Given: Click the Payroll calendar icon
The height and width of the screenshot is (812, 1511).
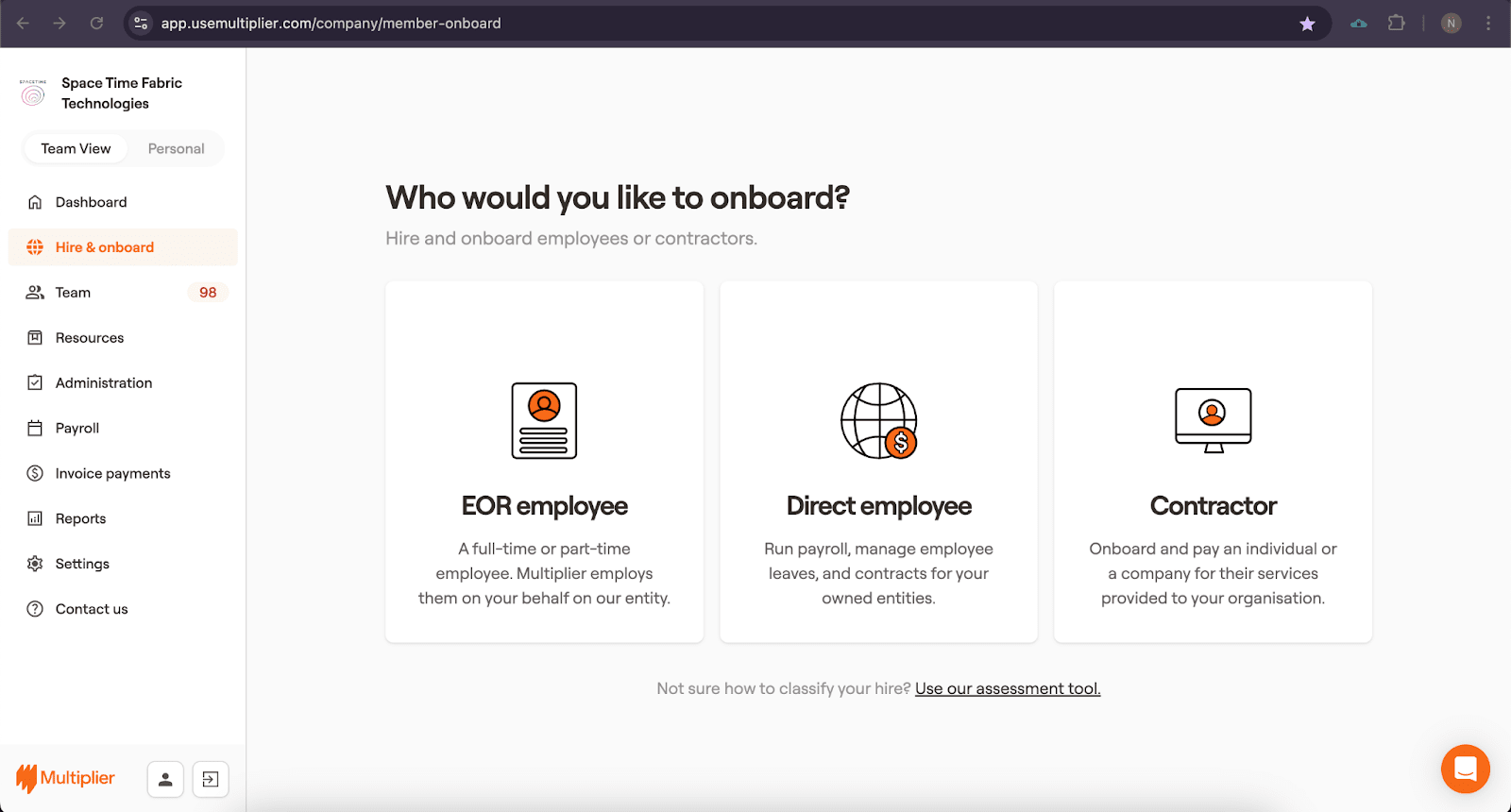Looking at the screenshot, I should [x=35, y=429].
